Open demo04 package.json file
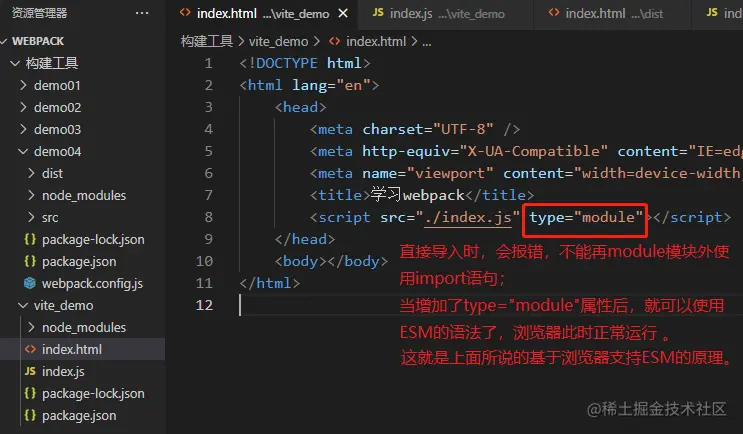 pos(79,261)
